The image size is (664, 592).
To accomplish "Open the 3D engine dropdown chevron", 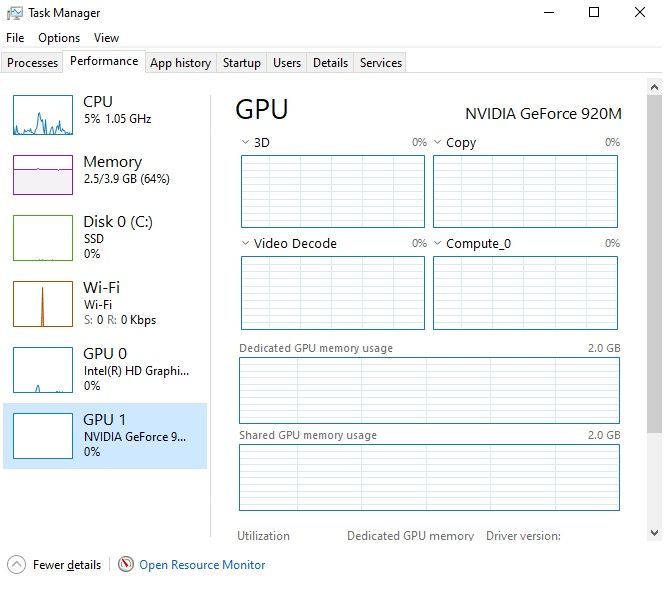I will click(x=245, y=142).
